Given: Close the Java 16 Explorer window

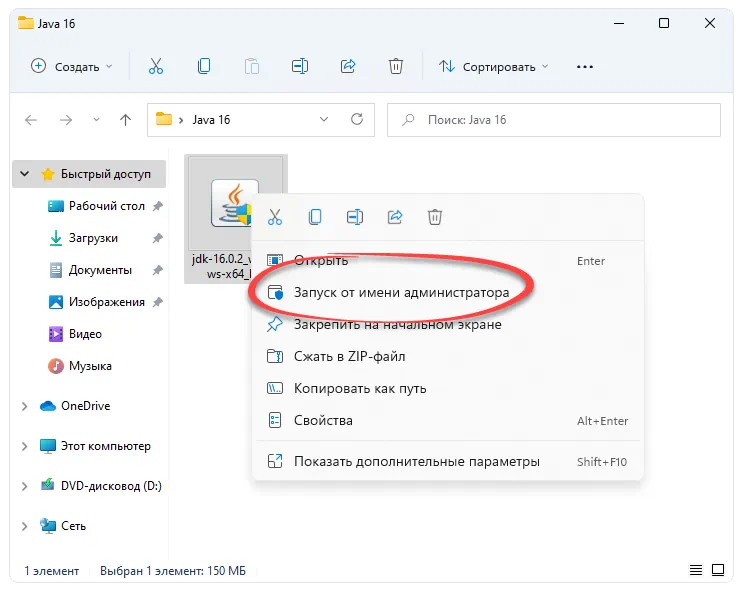Looking at the screenshot, I should pyautogui.click(x=710, y=23).
